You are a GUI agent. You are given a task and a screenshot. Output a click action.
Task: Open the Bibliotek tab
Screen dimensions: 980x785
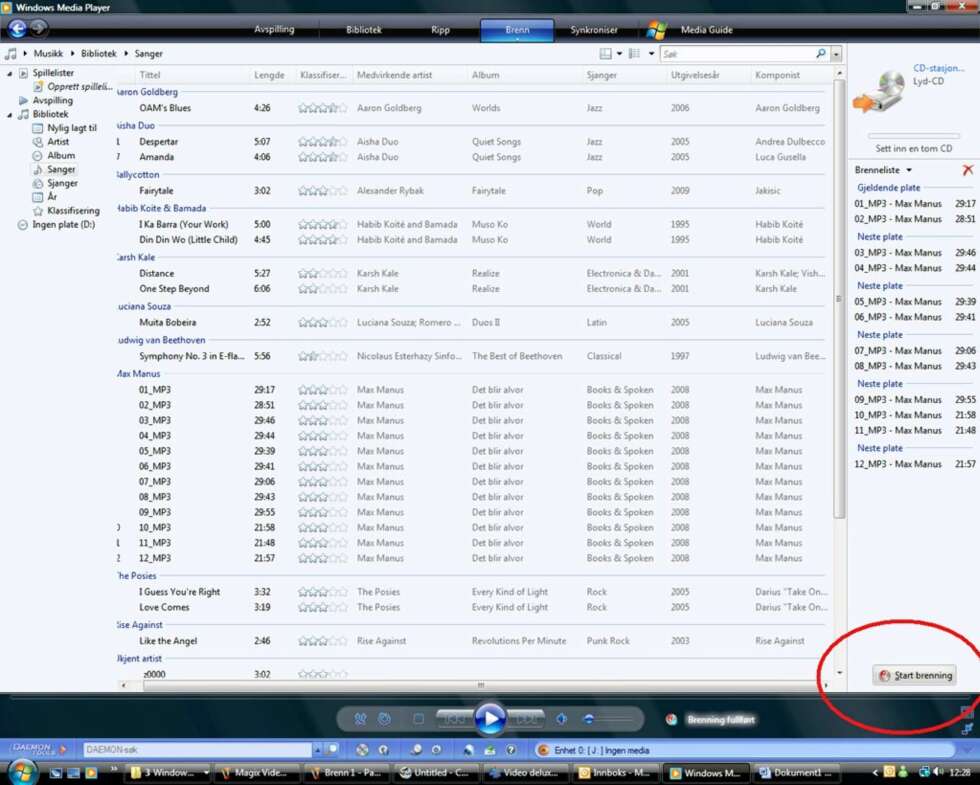click(x=364, y=29)
